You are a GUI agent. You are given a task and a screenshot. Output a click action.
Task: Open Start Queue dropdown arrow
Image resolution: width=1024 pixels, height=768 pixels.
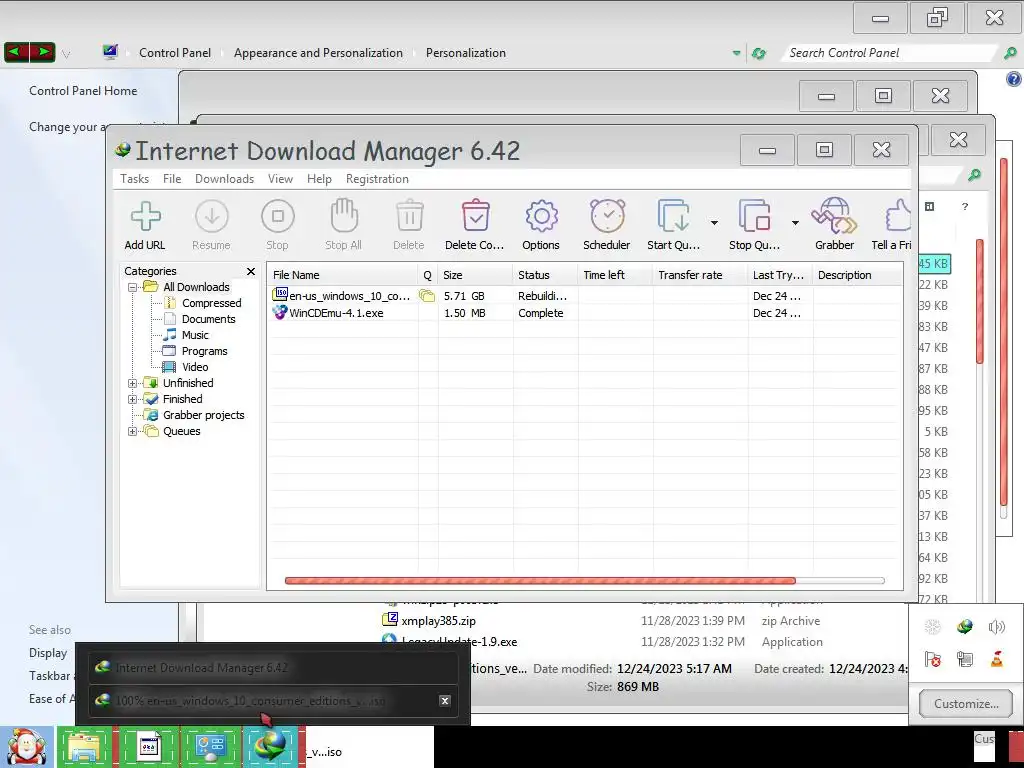point(714,223)
